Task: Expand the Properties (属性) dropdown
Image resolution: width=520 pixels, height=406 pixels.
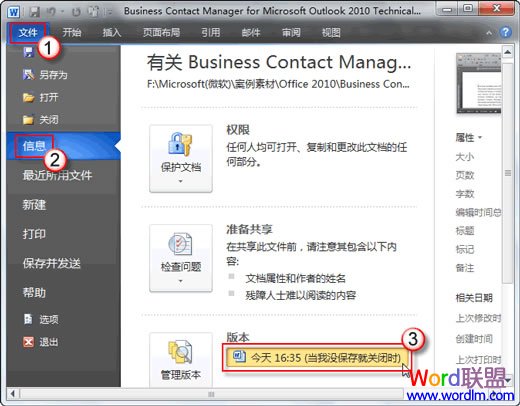Action: (469, 137)
